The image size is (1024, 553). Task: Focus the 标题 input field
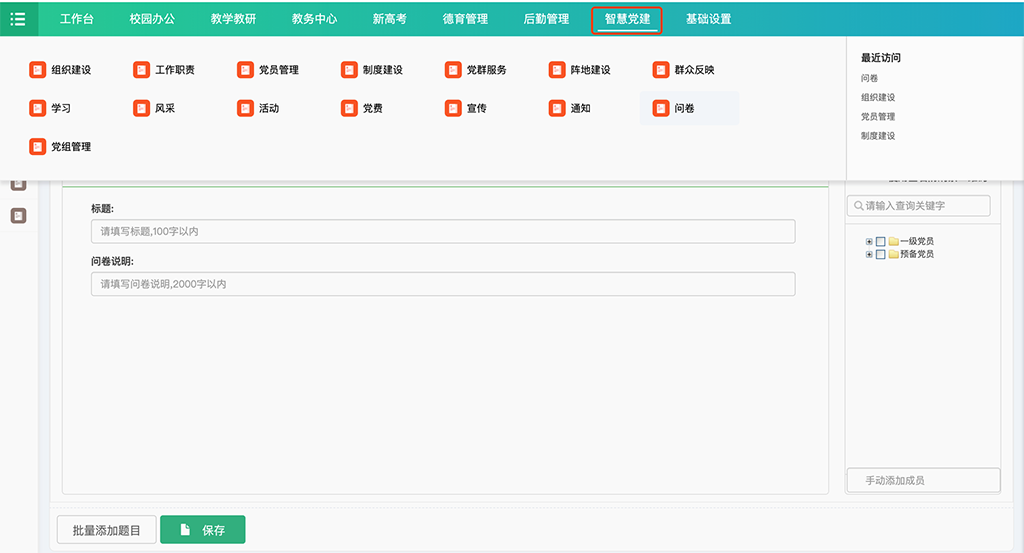443,232
